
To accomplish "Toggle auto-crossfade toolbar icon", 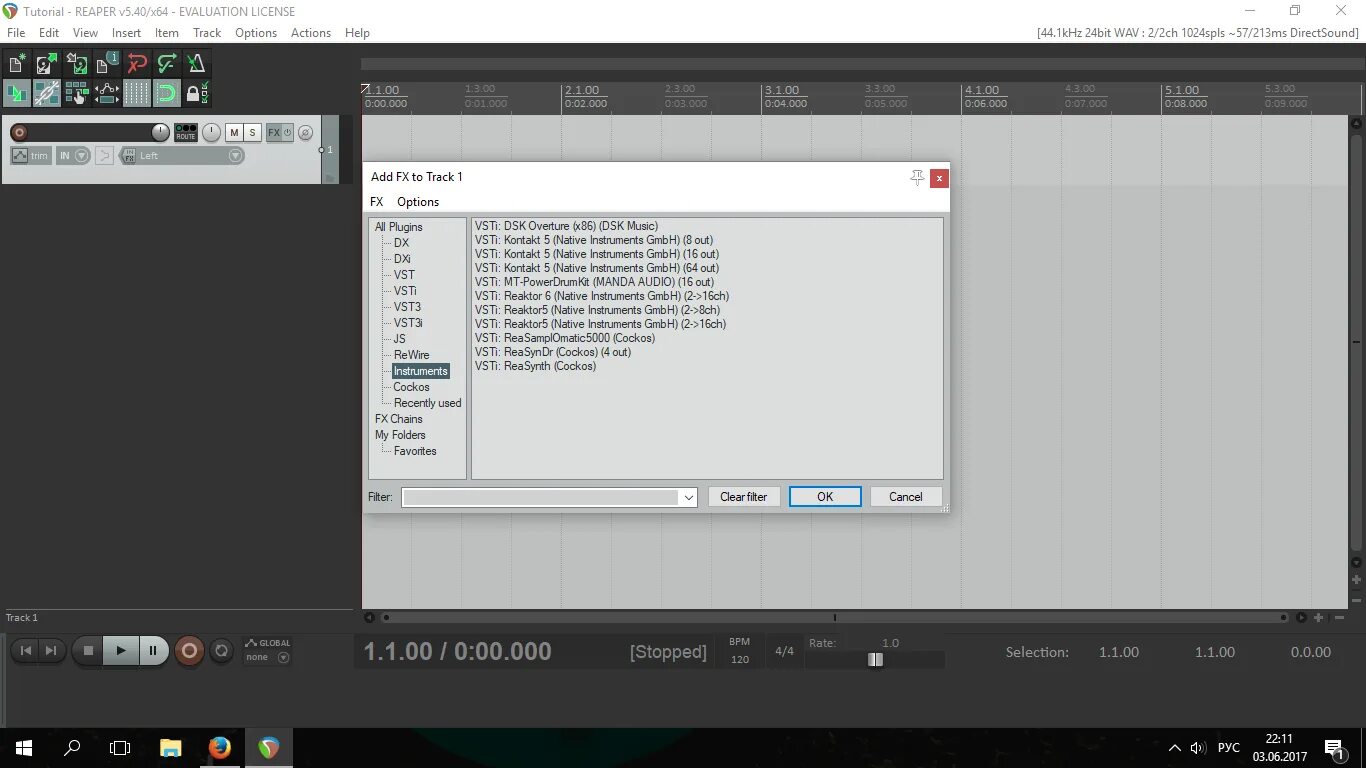I will pos(17,94).
